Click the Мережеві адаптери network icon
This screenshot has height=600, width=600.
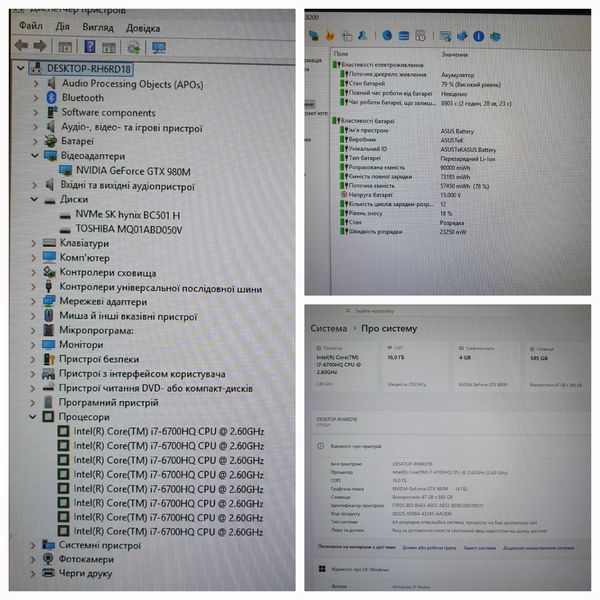[49, 301]
